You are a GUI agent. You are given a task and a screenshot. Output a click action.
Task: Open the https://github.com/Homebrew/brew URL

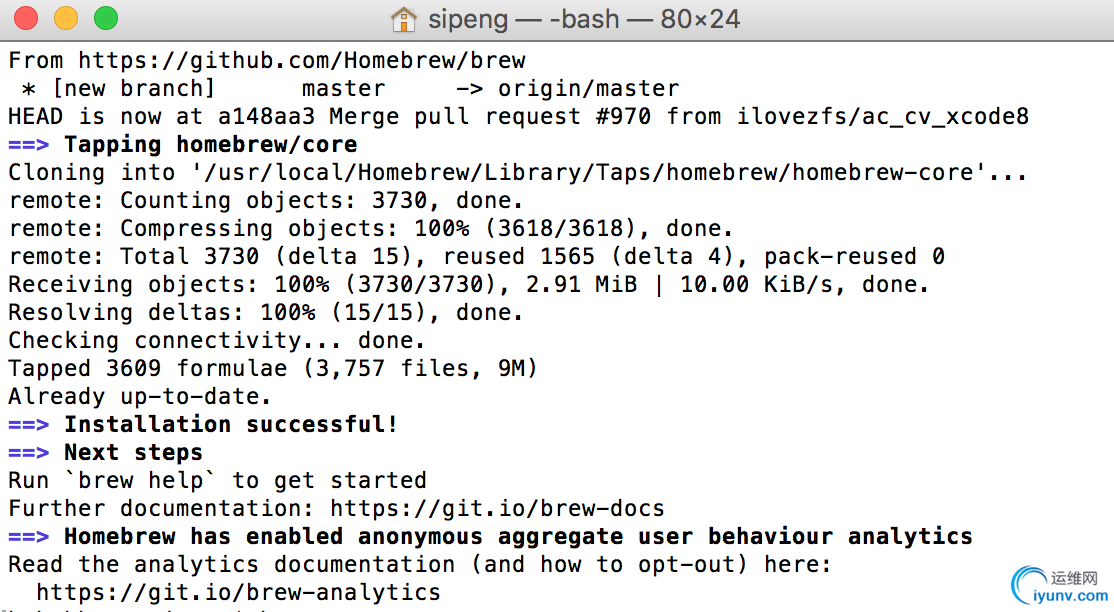click(x=302, y=60)
